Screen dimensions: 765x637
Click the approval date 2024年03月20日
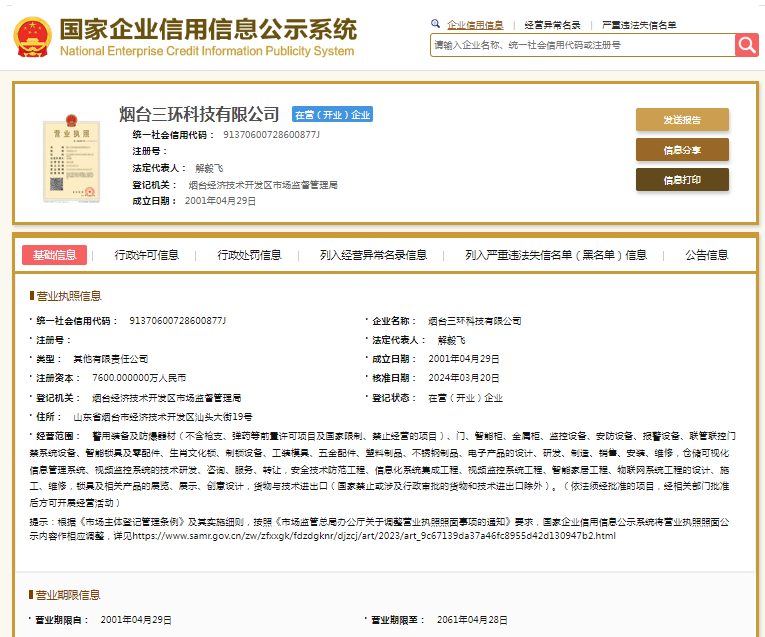point(463,378)
